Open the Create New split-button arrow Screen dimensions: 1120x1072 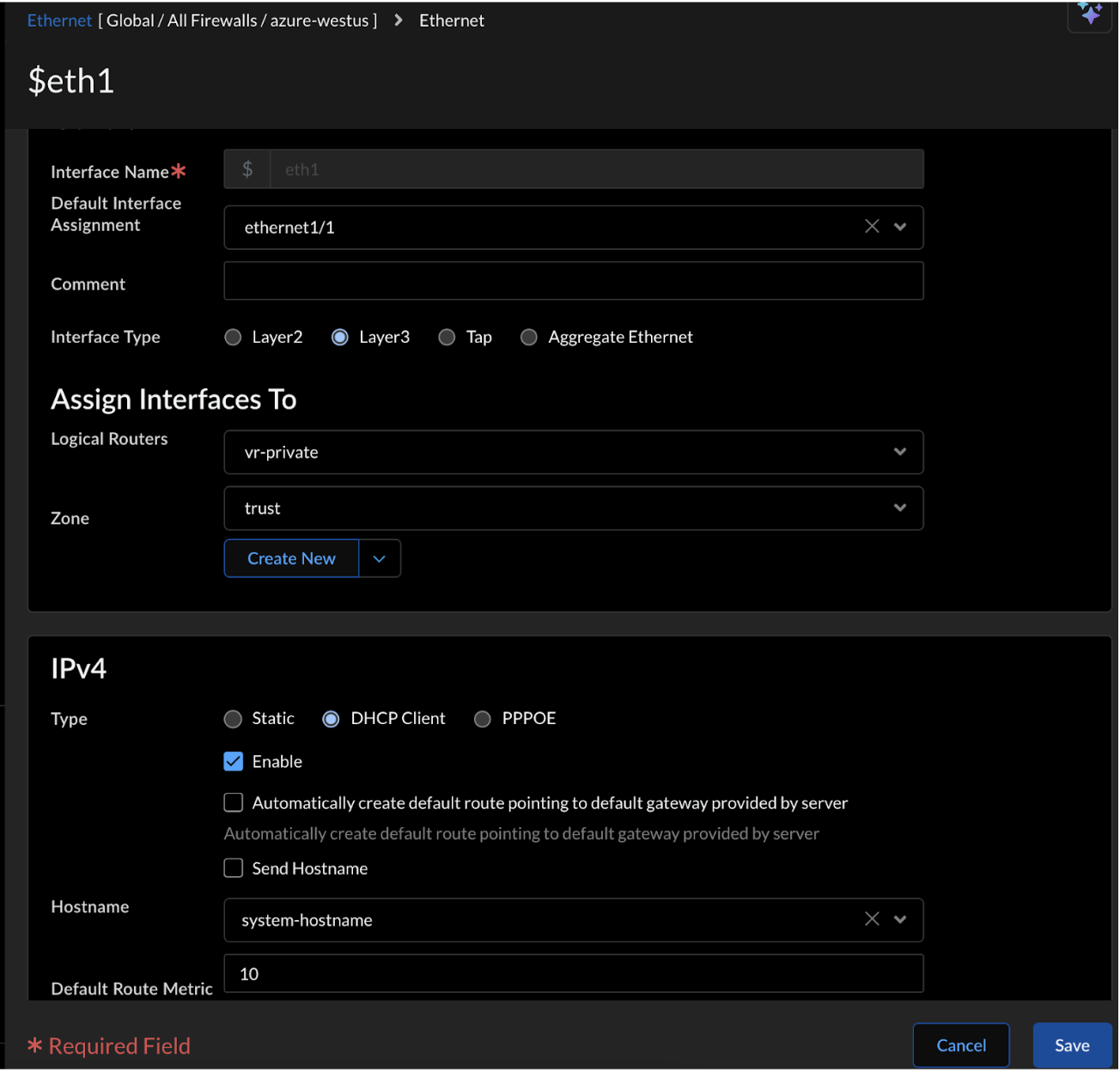[x=380, y=559]
